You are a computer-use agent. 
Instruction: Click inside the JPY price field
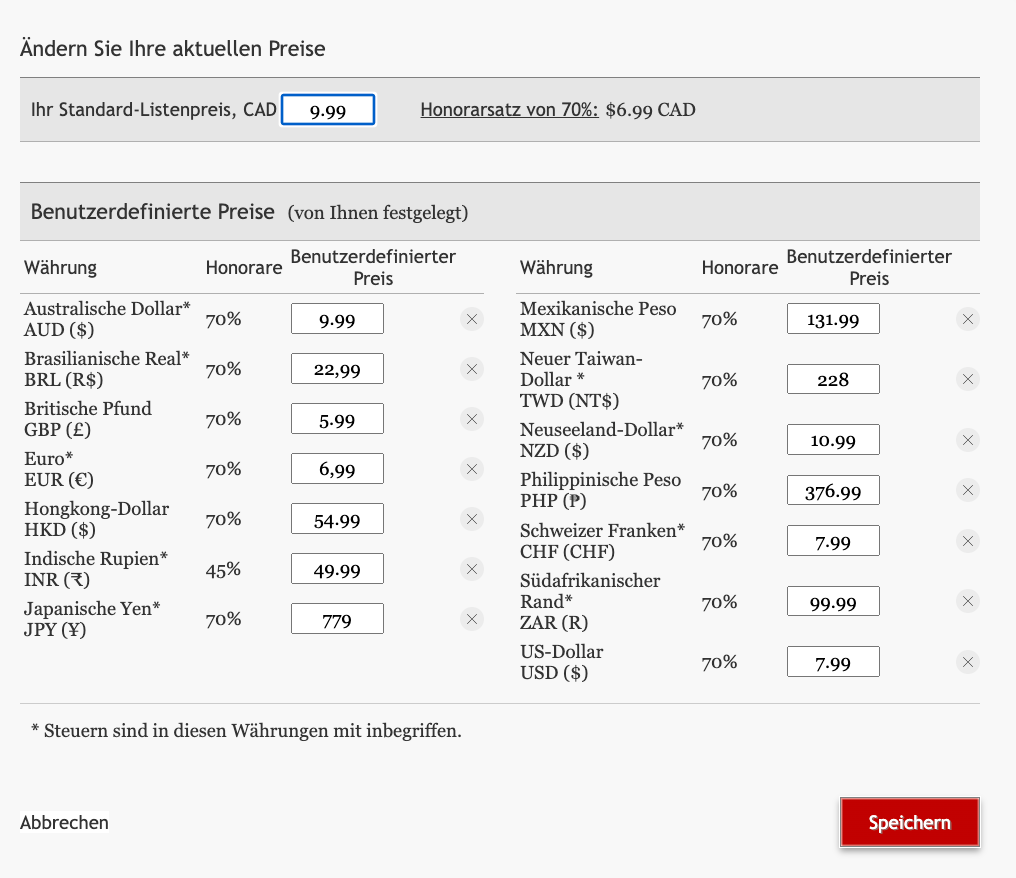click(x=337, y=618)
